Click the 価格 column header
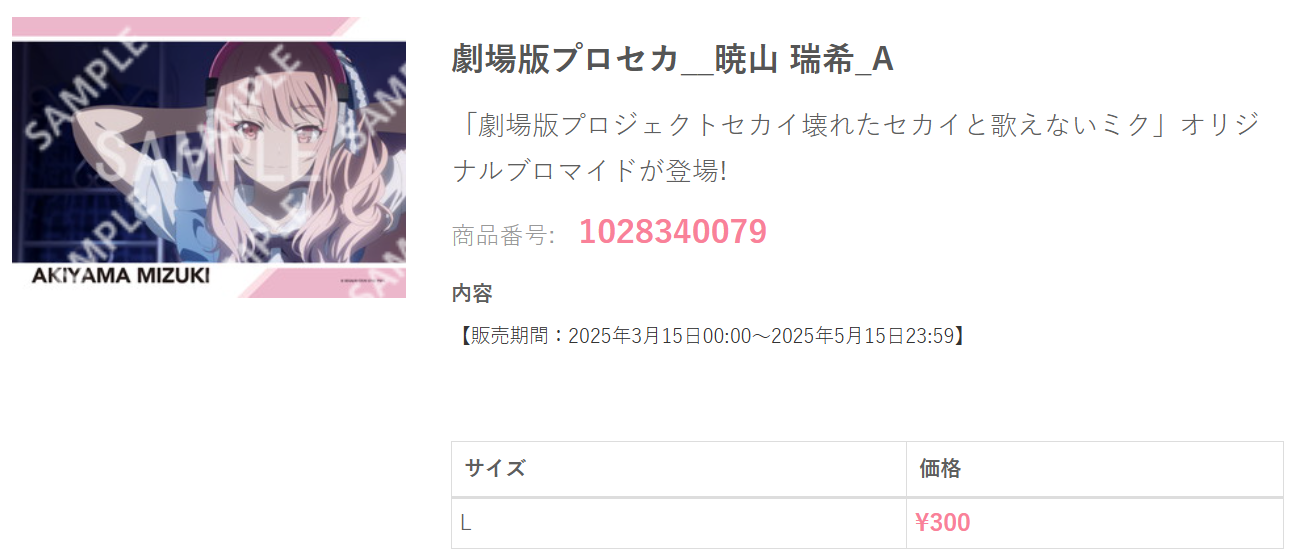Screen dimensions: 1295x559 point(1094,468)
